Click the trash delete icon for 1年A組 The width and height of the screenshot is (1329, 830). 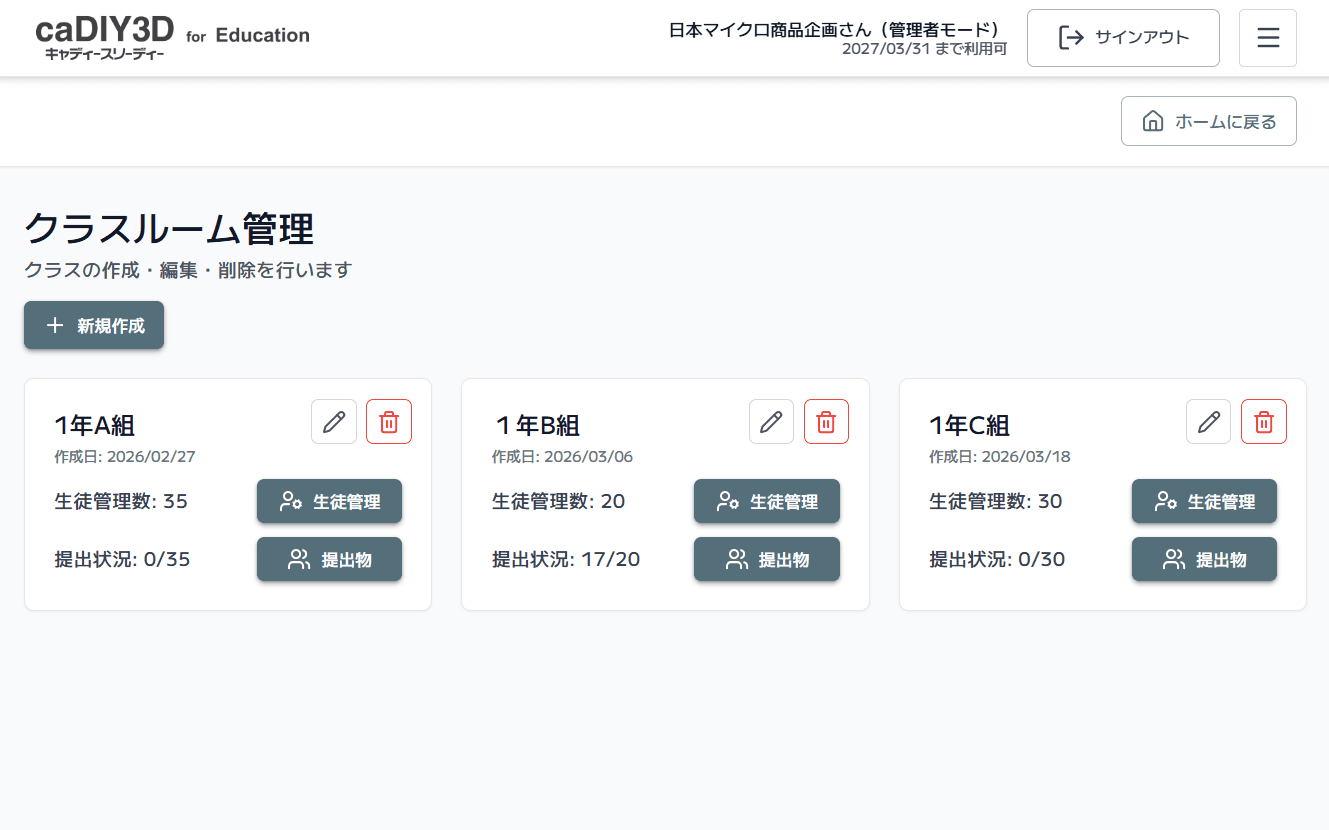(x=389, y=422)
